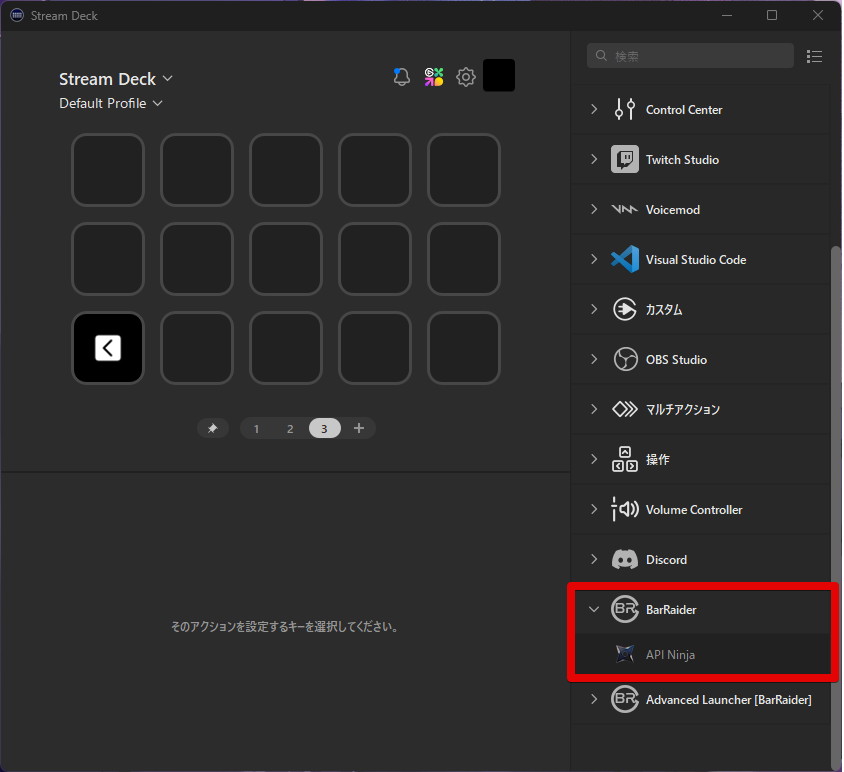This screenshot has height=772, width=844.
Task: Click the back arrow key
Action: tap(108, 348)
